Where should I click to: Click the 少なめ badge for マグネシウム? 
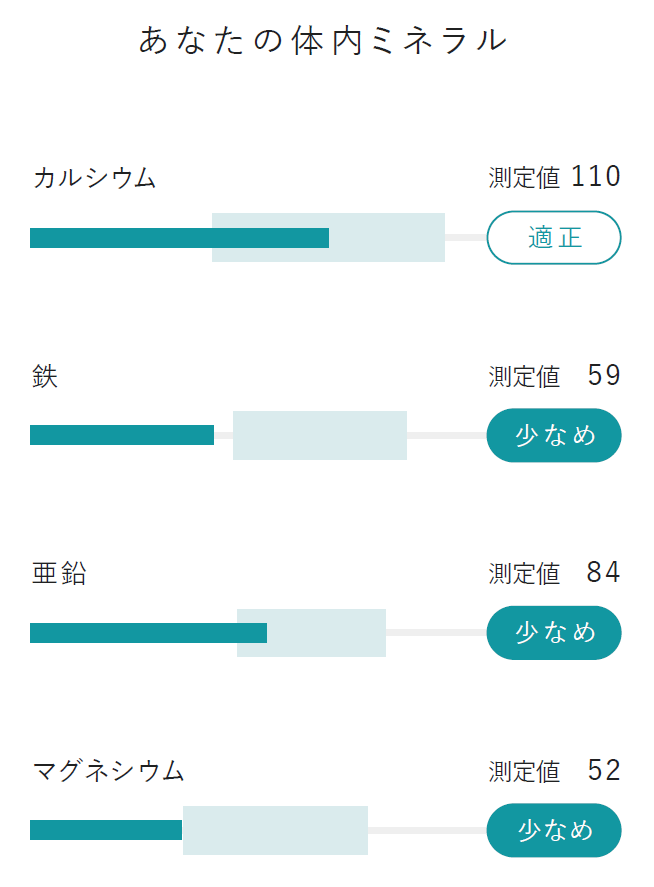pyautogui.click(x=554, y=830)
